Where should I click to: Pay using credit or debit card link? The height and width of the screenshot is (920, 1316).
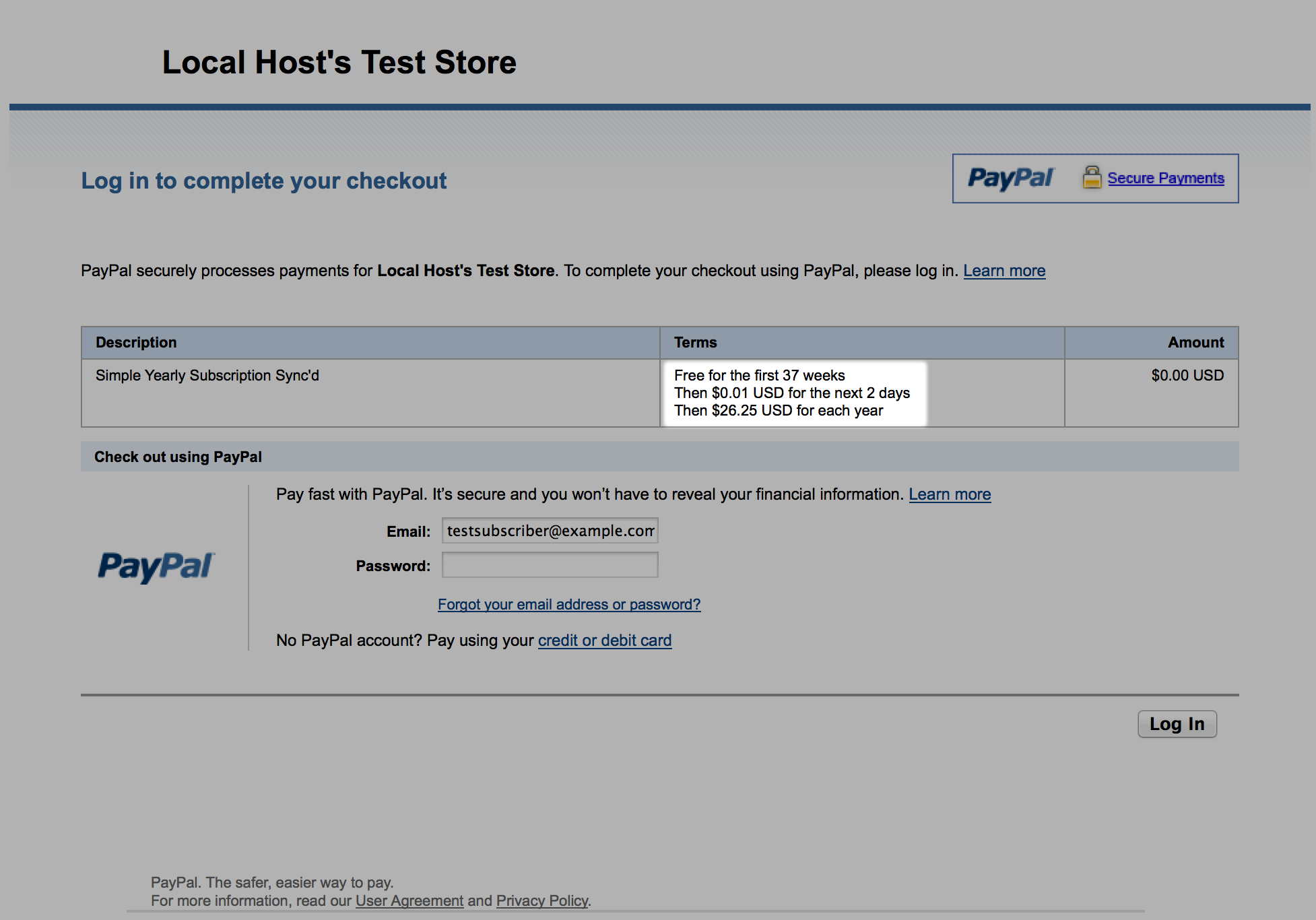605,640
